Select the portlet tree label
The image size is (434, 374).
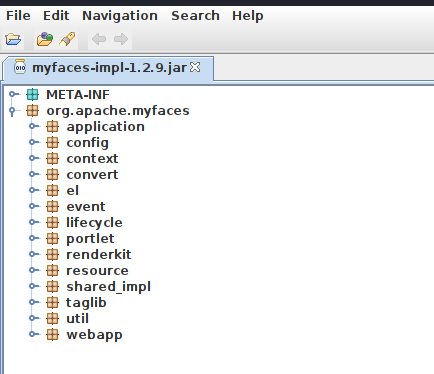pyautogui.click(x=90, y=239)
